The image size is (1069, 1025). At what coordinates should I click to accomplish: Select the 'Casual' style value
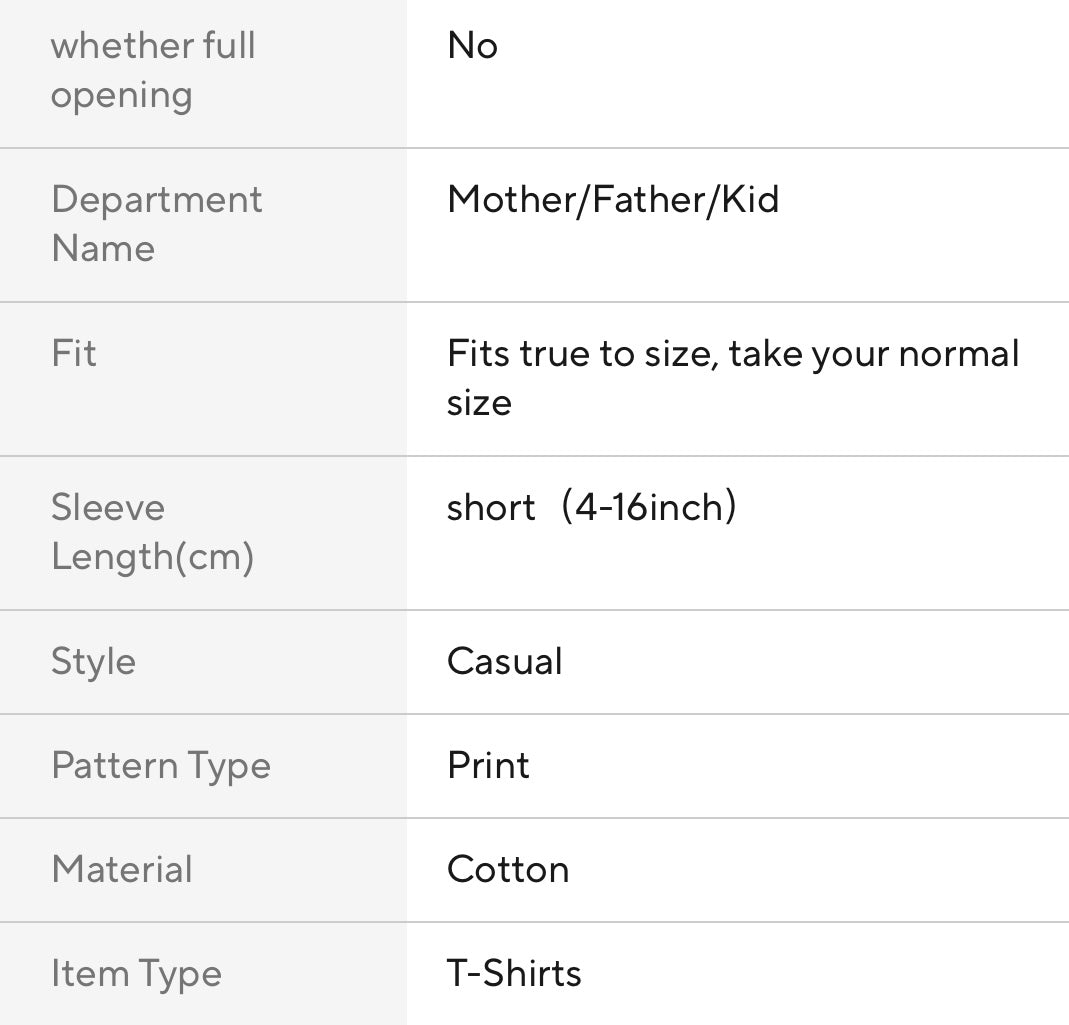pos(505,662)
